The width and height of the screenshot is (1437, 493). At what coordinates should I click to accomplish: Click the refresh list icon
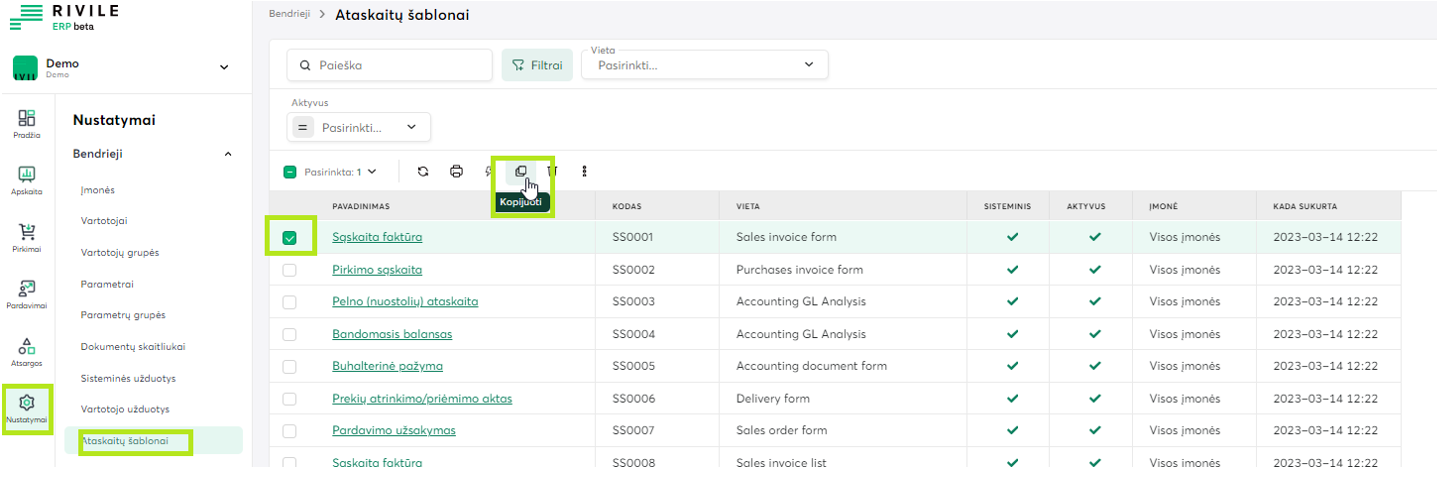coord(423,171)
